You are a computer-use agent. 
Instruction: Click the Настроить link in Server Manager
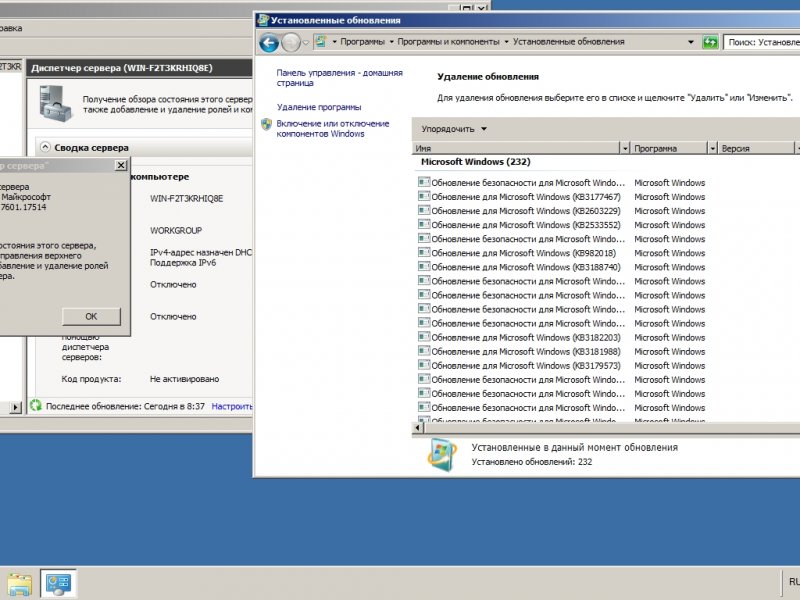(x=232, y=407)
